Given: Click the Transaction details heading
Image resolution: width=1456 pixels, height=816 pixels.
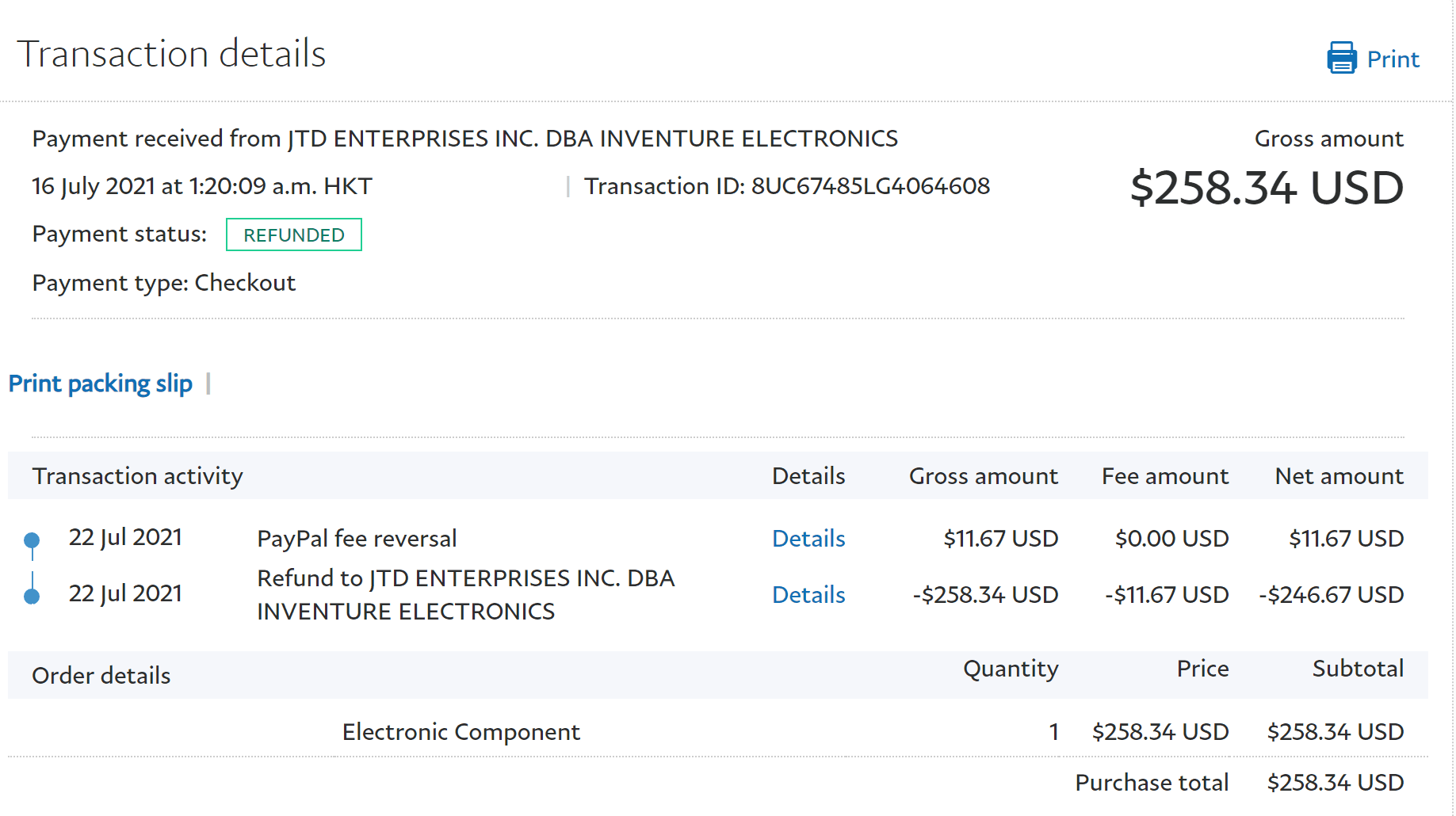Looking at the screenshot, I should (x=171, y=54).
